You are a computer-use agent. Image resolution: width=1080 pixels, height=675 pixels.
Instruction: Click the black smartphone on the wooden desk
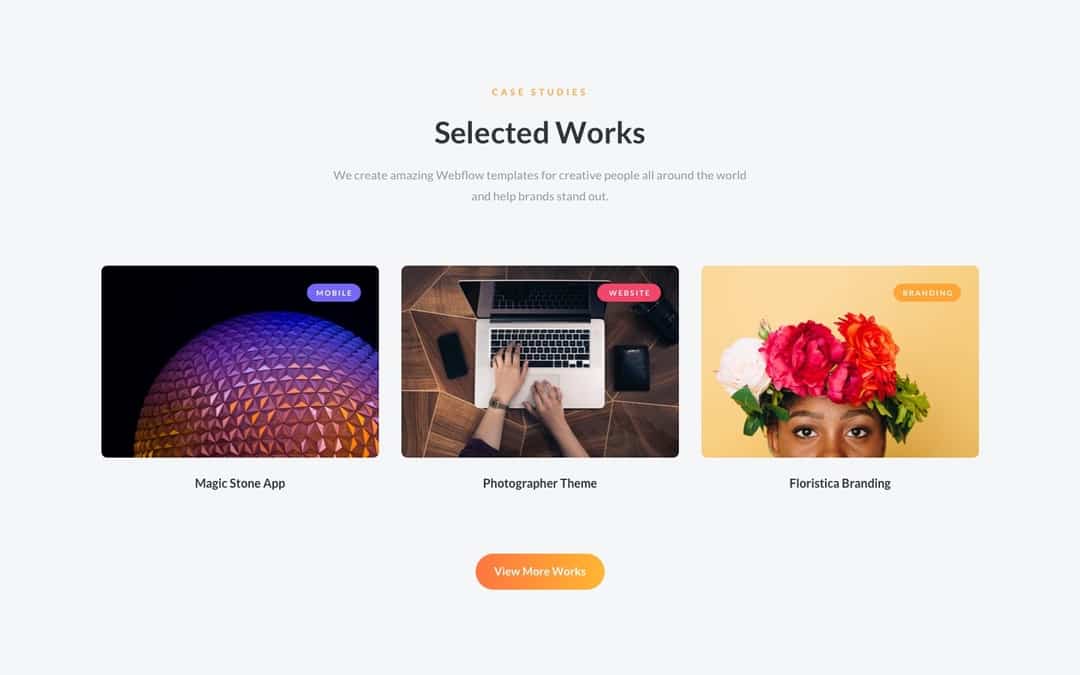(x=453, y=355)
